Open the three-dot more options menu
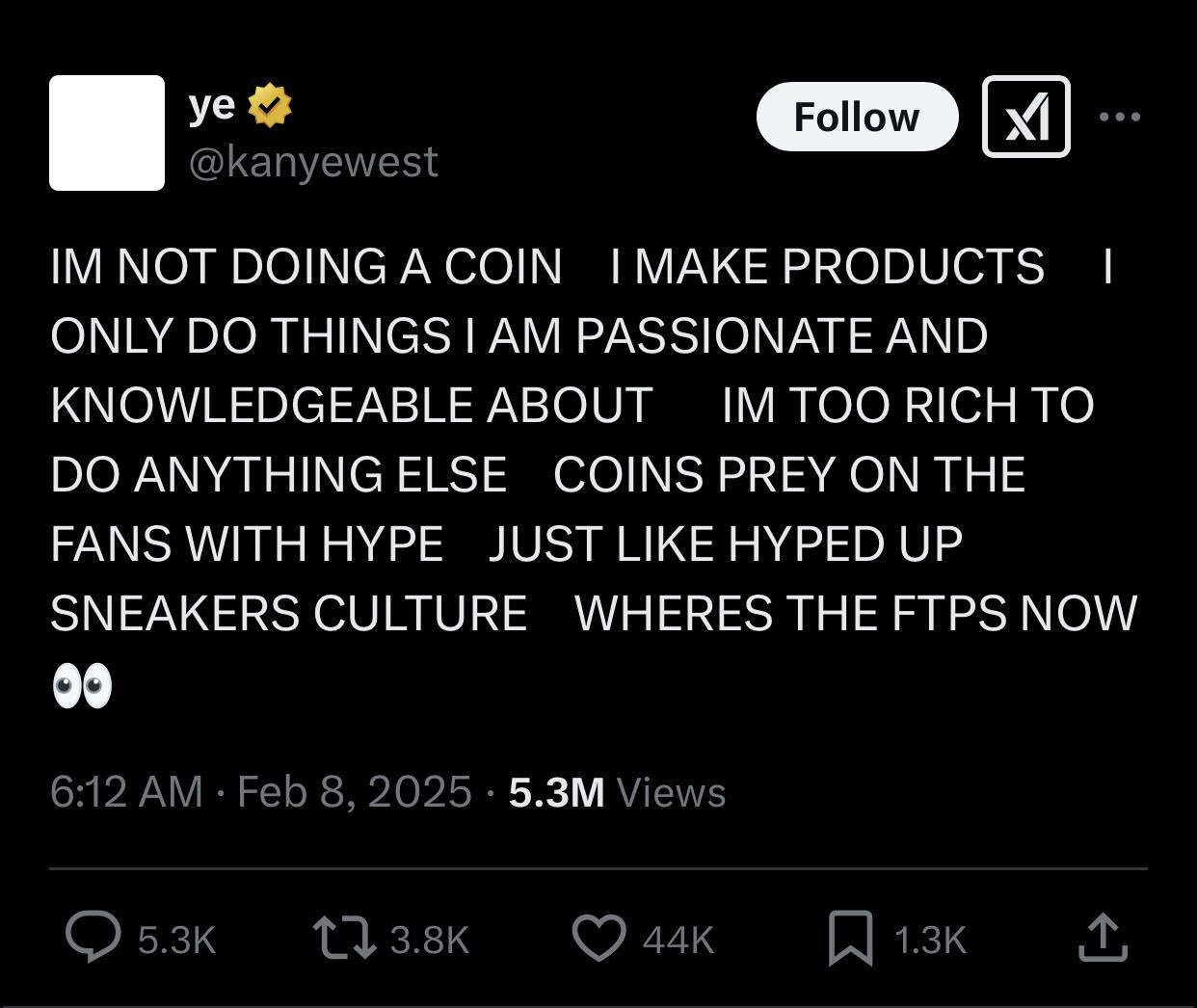The height and width of the screenshot is (1008, 1197). (1120, 117)
